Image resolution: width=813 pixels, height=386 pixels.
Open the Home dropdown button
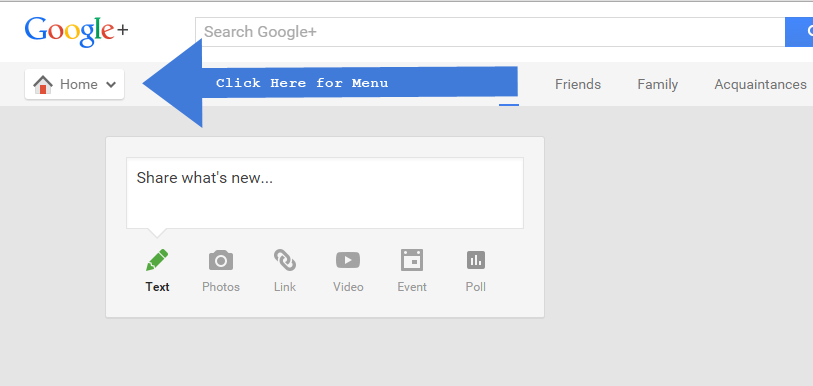point(74,84)
